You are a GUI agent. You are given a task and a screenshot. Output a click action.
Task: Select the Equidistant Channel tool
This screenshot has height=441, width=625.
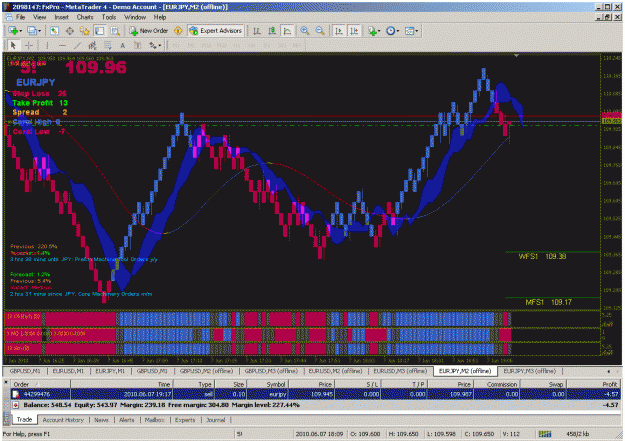pyautogui.click(x=92, y=45)
